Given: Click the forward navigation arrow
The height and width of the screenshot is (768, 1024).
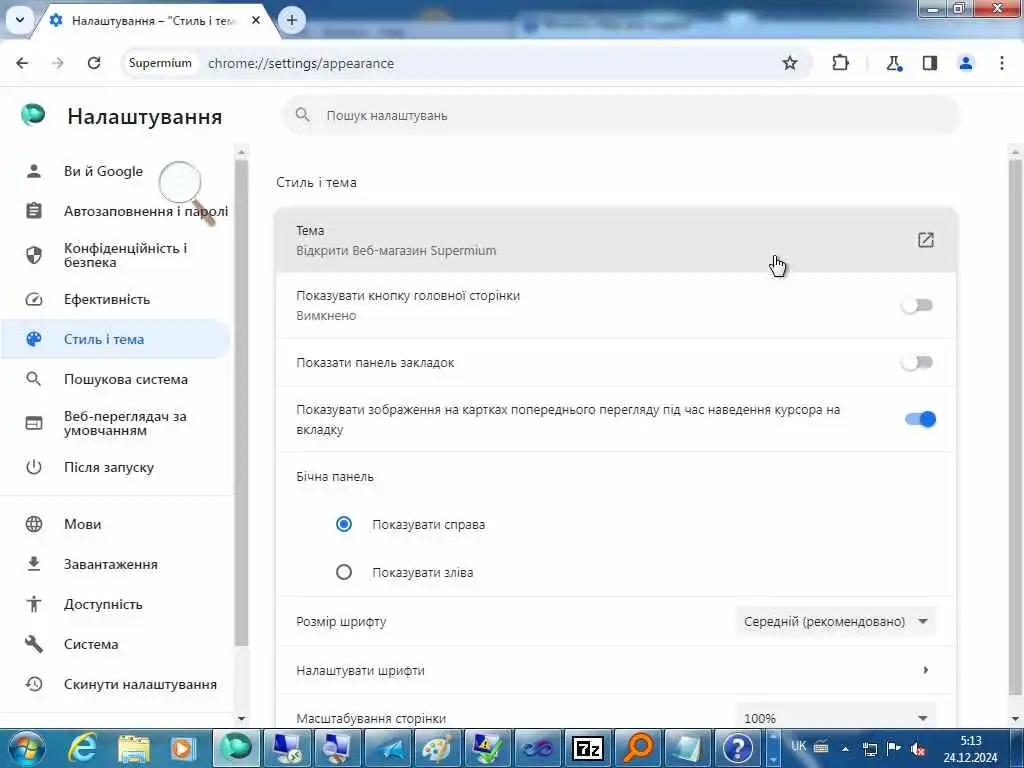Looking at the screenshot, I should (58, 63).
